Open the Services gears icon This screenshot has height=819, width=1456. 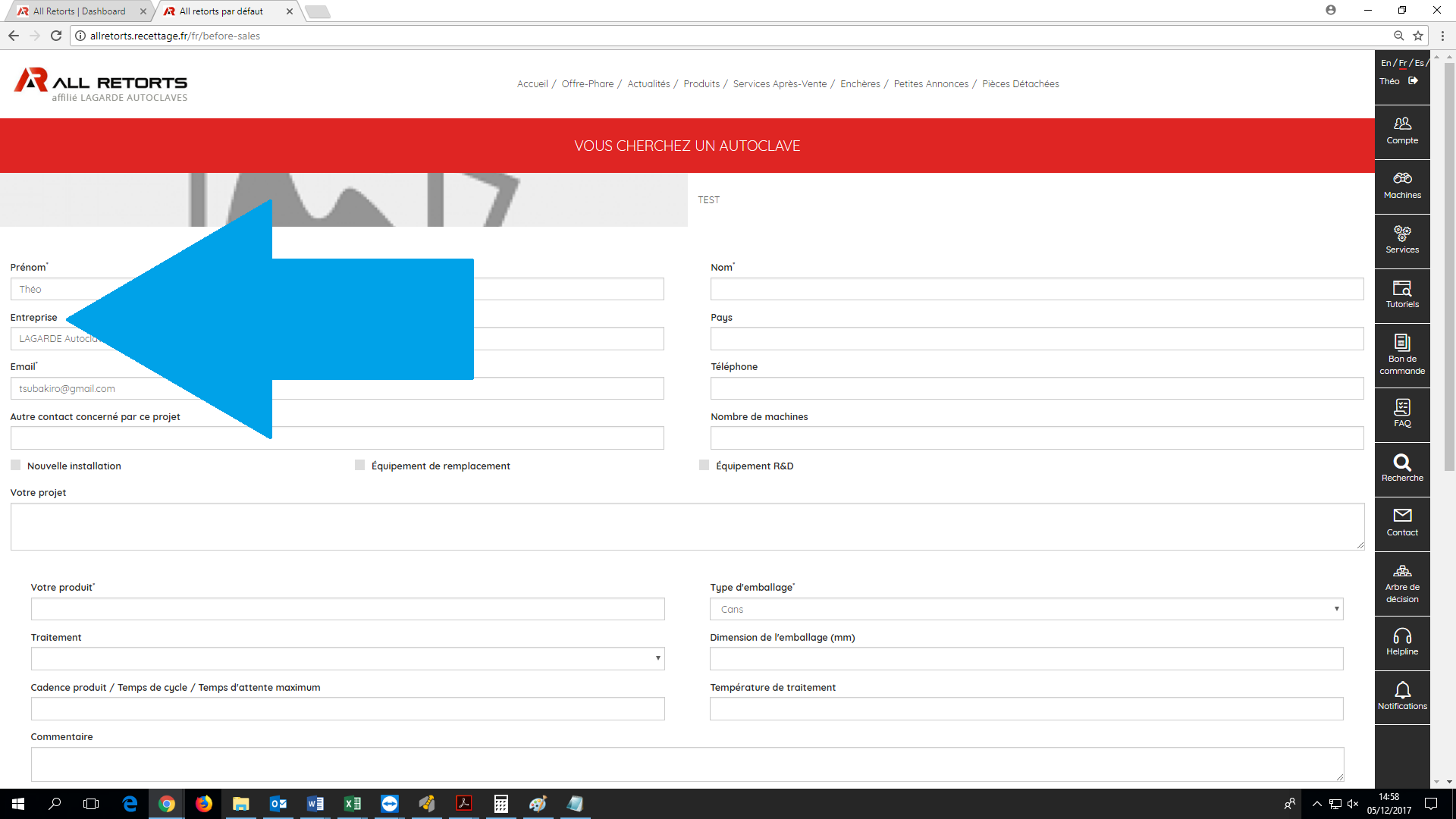coord(1402,240)
